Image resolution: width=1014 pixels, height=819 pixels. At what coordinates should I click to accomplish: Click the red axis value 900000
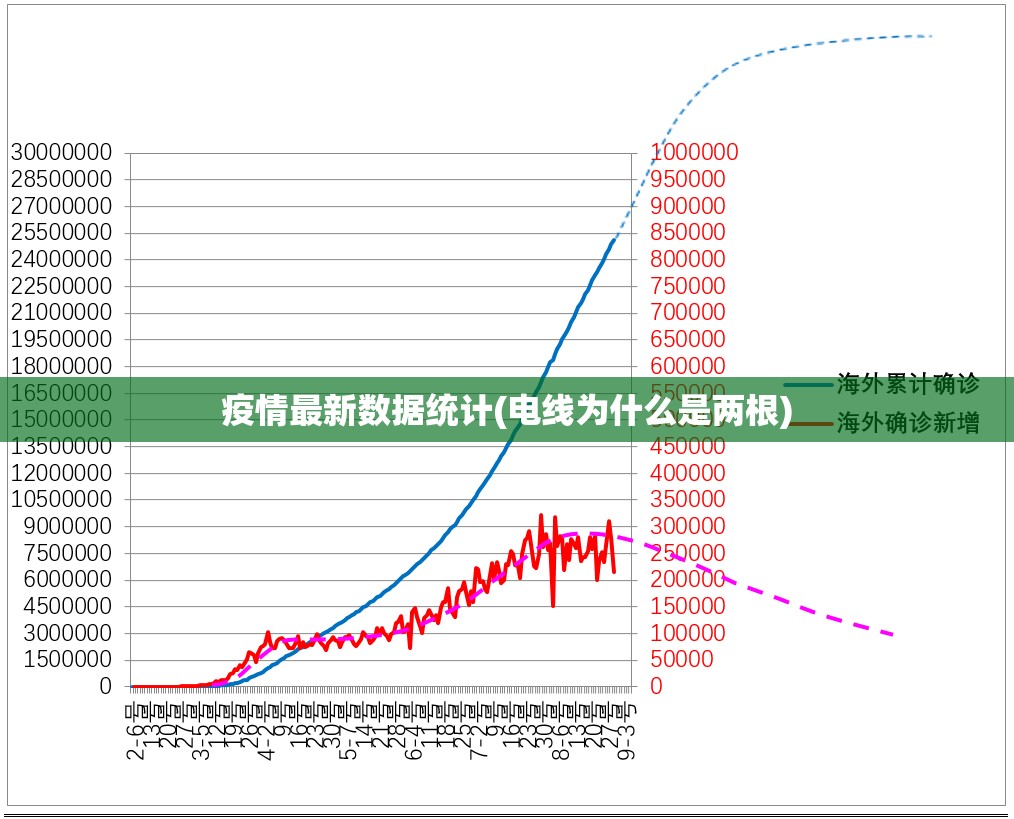click(x=687, y=206)
